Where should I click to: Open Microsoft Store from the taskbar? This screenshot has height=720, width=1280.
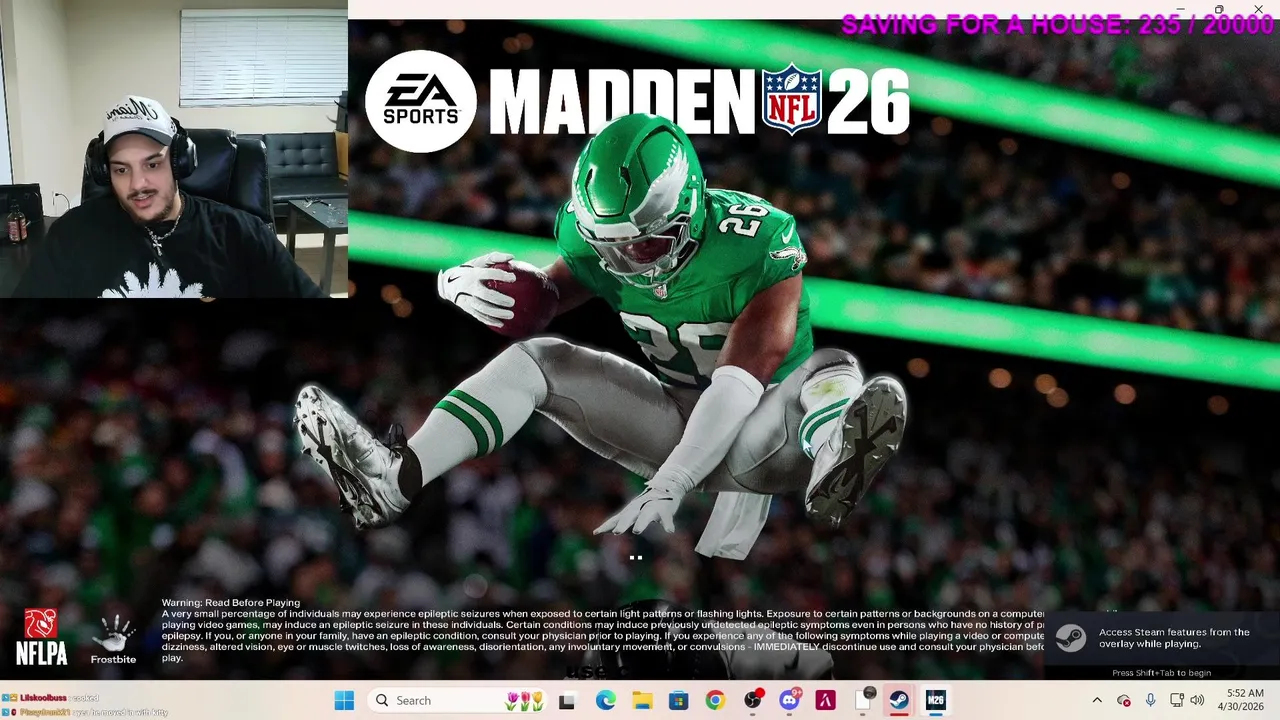click(678, 700)
